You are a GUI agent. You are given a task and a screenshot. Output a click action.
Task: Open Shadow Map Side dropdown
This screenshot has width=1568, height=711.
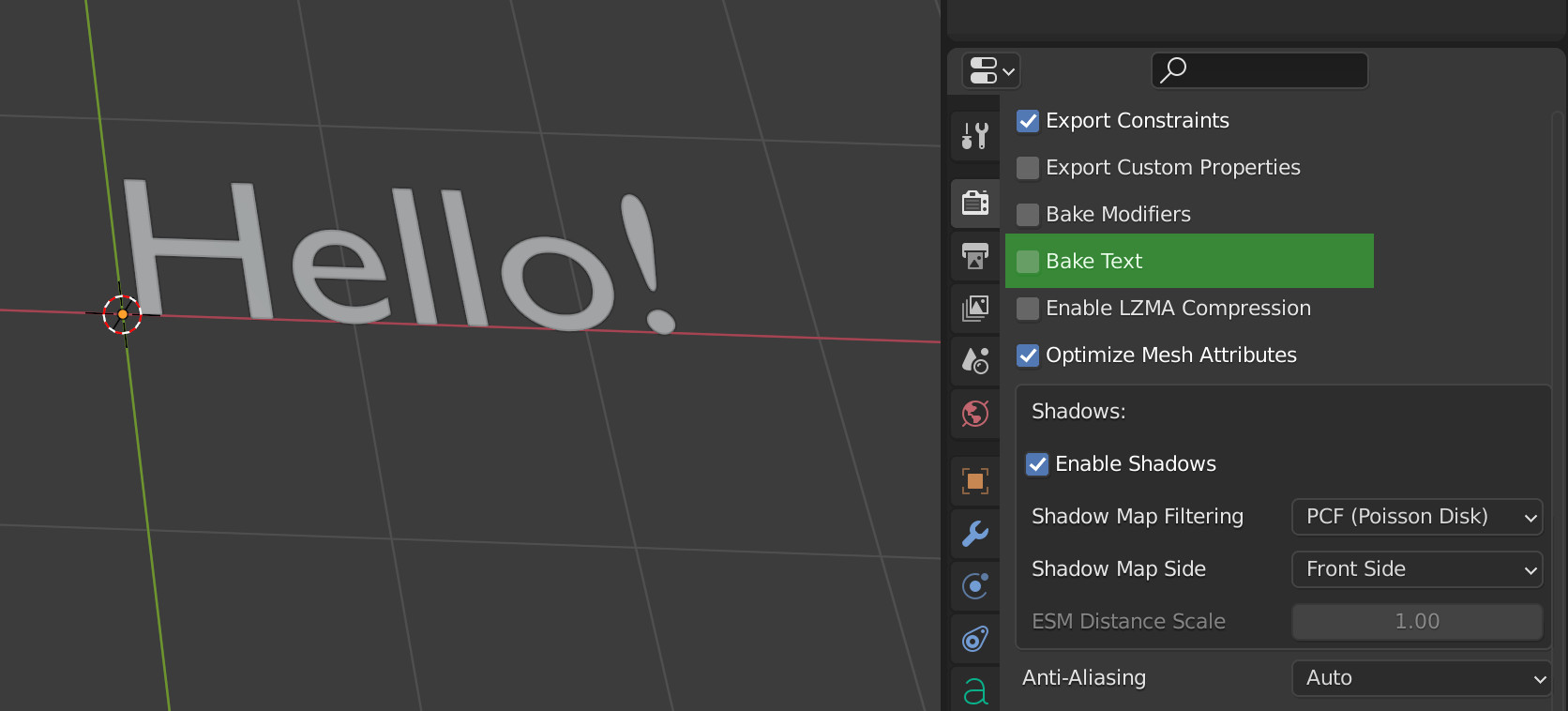(x=1417, y=569)
